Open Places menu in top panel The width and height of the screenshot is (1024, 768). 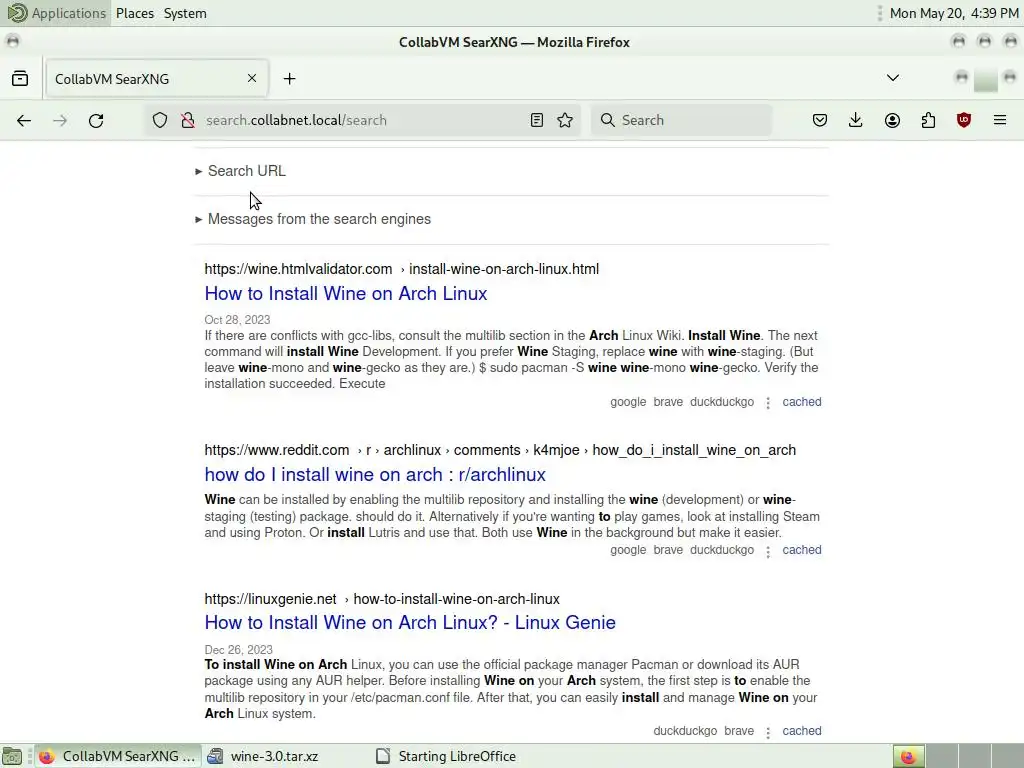tap(135, 13)
